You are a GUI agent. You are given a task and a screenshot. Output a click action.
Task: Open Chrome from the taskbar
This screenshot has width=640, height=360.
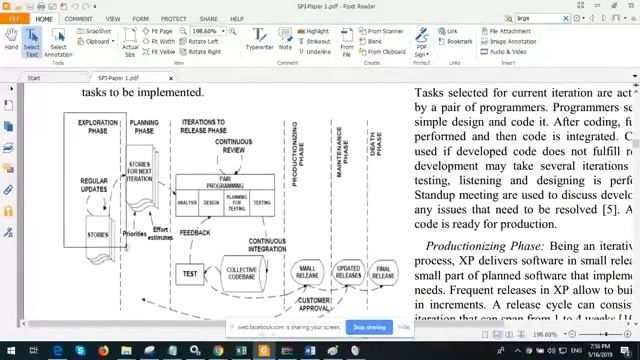click(218, 351)
